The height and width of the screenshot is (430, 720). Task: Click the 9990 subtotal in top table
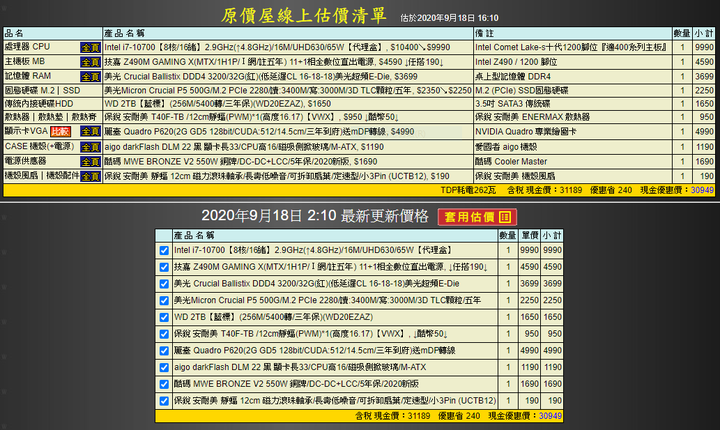click(x=704, y=47)
